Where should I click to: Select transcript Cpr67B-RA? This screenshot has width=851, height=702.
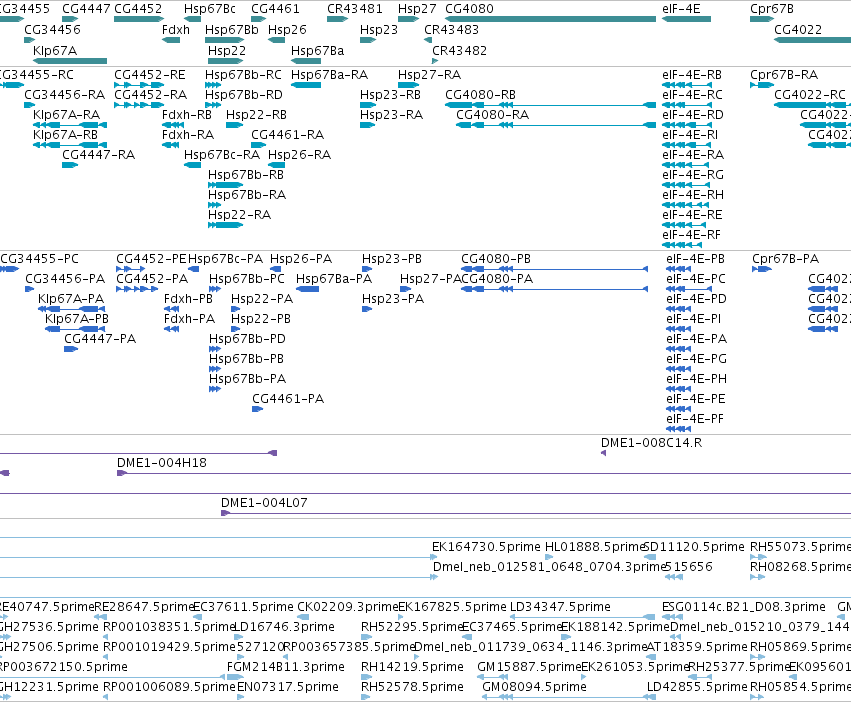784,74
